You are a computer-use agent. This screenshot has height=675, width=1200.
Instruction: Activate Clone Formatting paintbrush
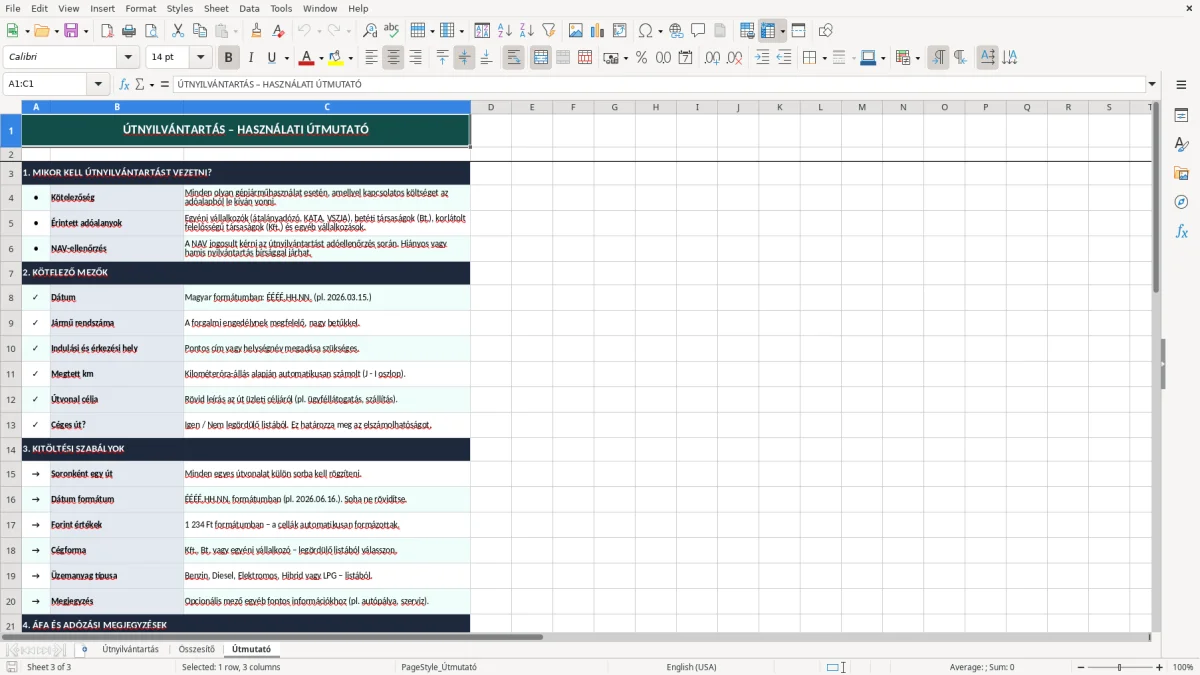[x=257, y=31]
